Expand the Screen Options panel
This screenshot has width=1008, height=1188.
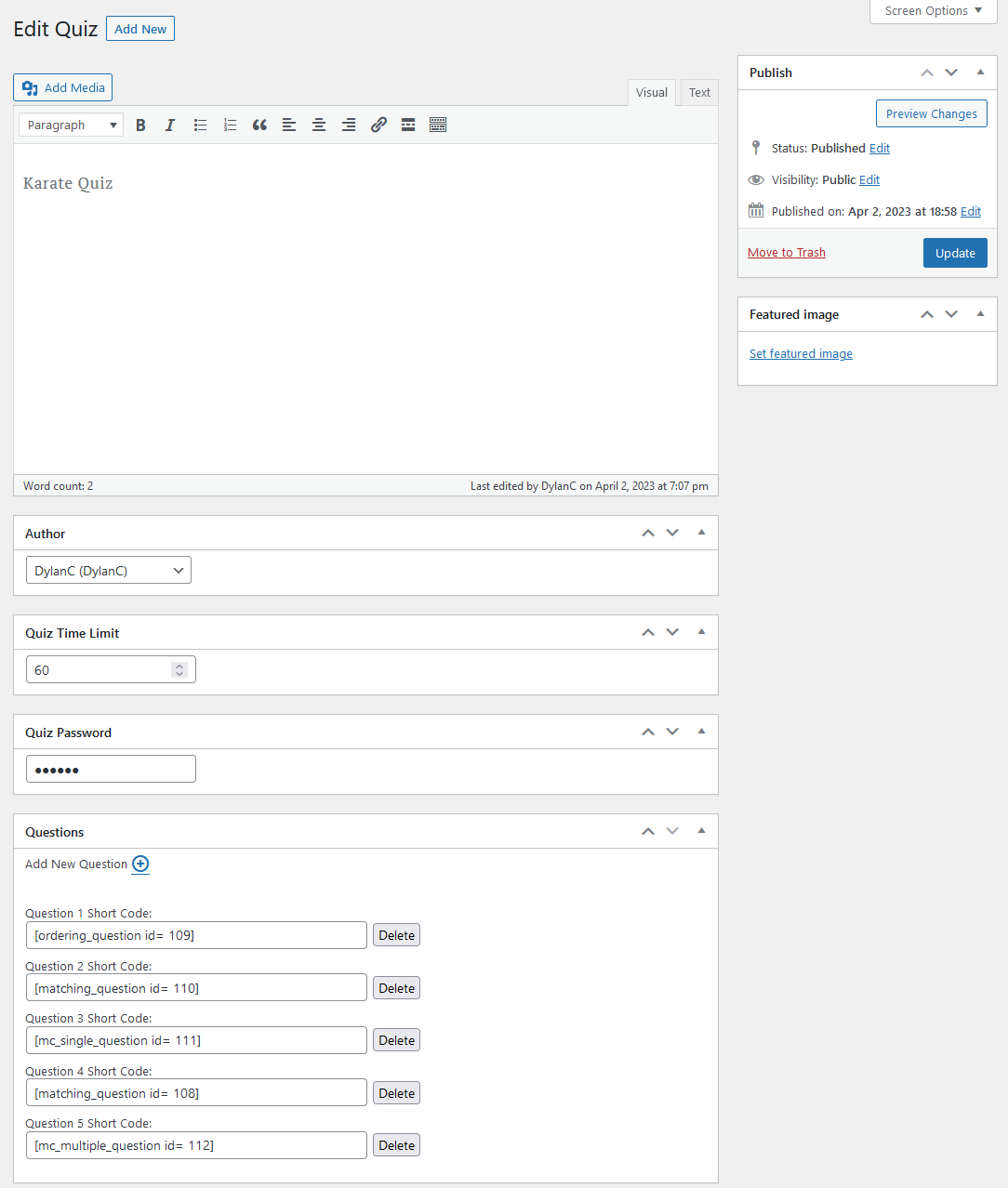[933, 11]
